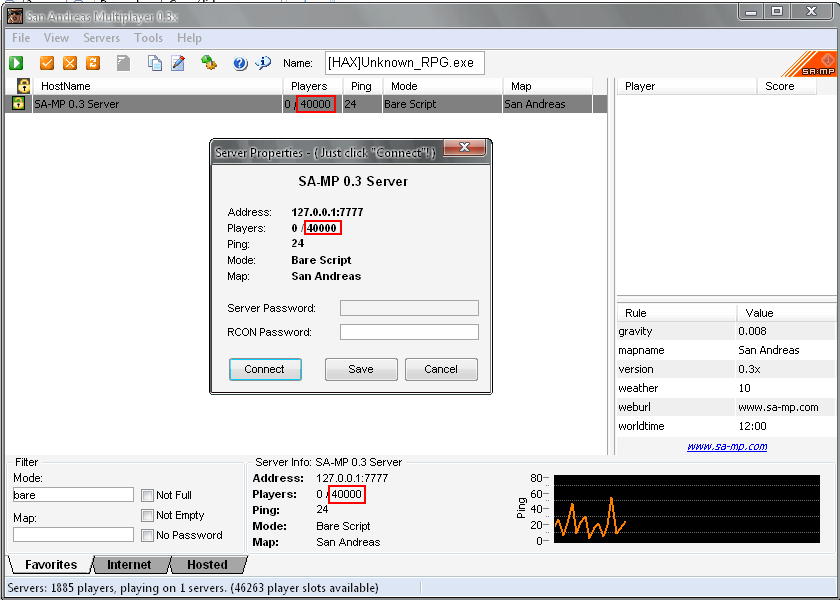Click the ping graph
This screenshot has width=840, height=600.
tap(686, 509)
